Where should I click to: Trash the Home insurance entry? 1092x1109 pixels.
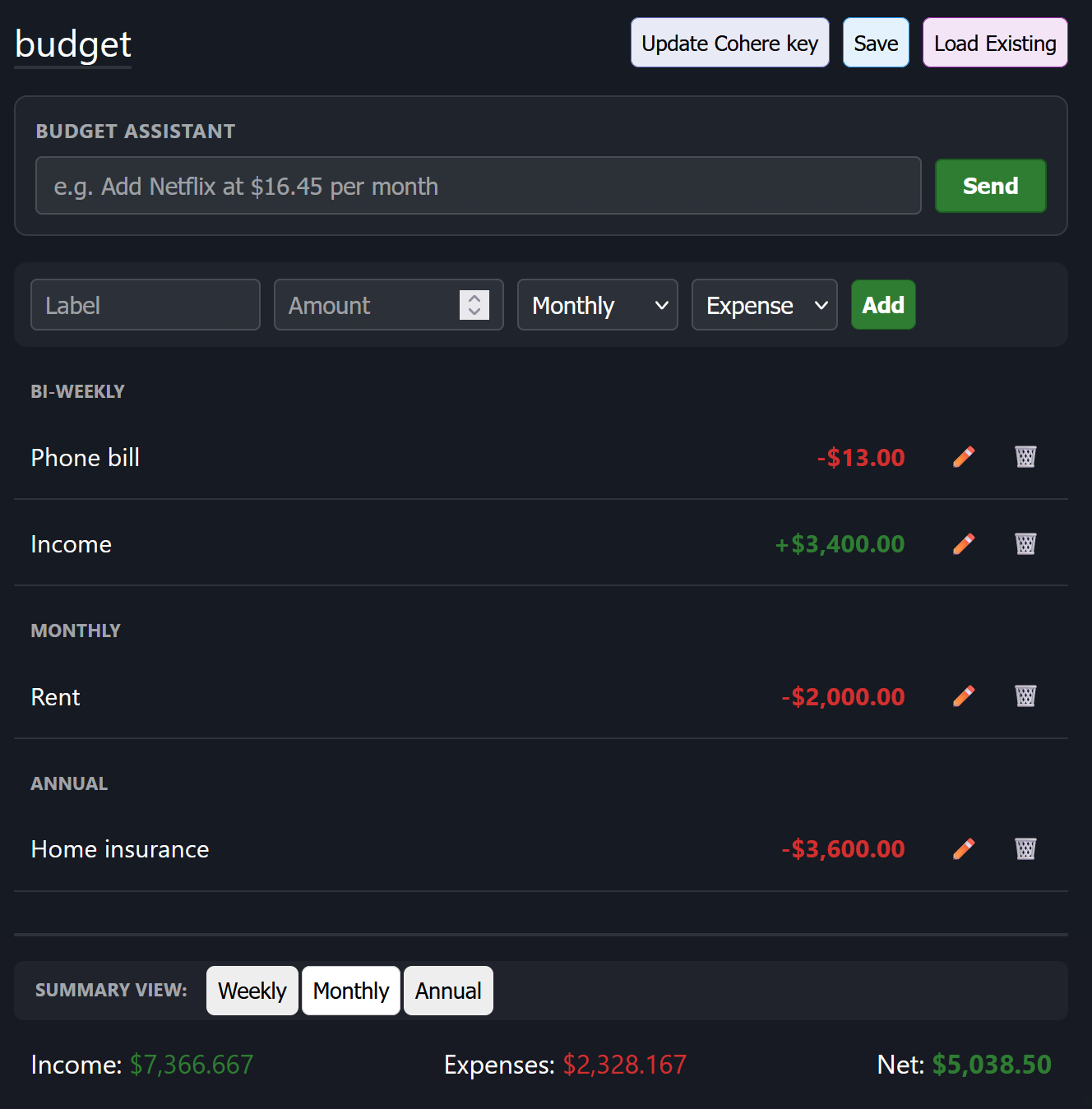pyautogui.click(x=1025, y=849)
